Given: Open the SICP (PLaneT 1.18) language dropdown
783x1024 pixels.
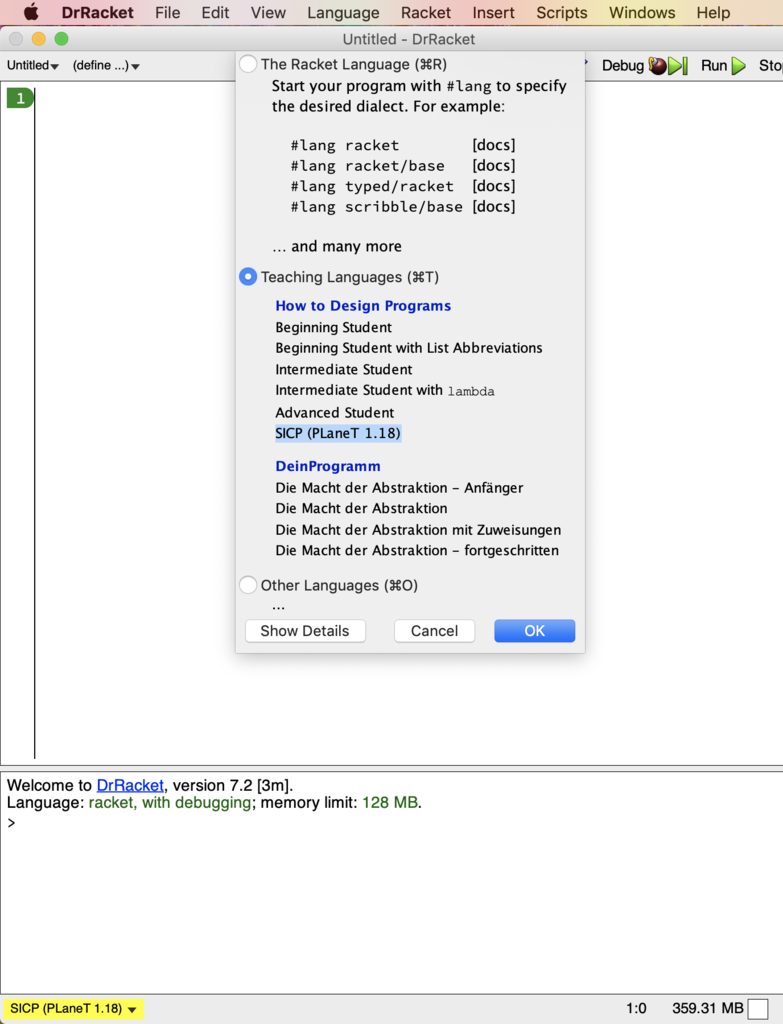Looking at the screenshot, I should [73, 1008].
